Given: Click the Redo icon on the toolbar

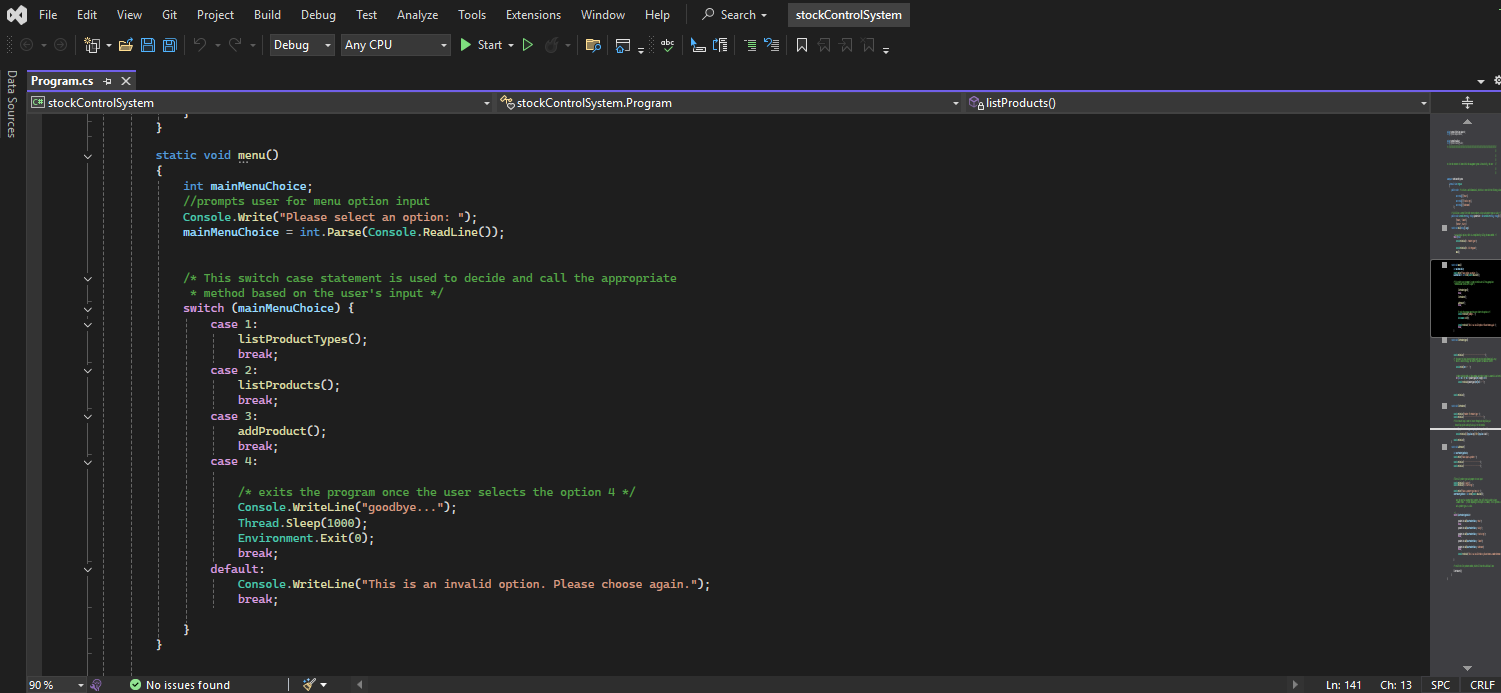Looking at the screenshot, I should point(236,44).
